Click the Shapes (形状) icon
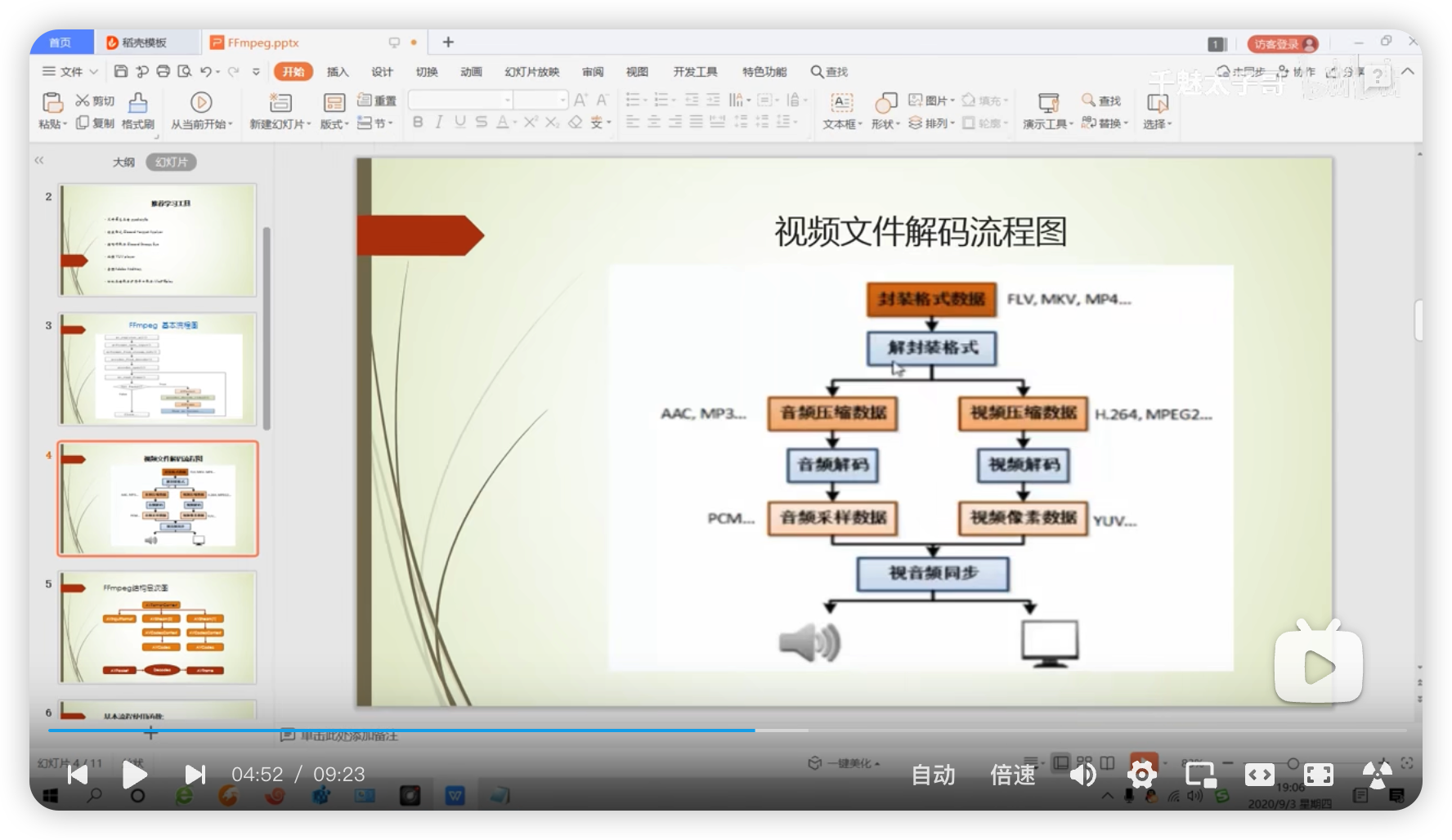The image size is (1452, 840). (885, 102)
